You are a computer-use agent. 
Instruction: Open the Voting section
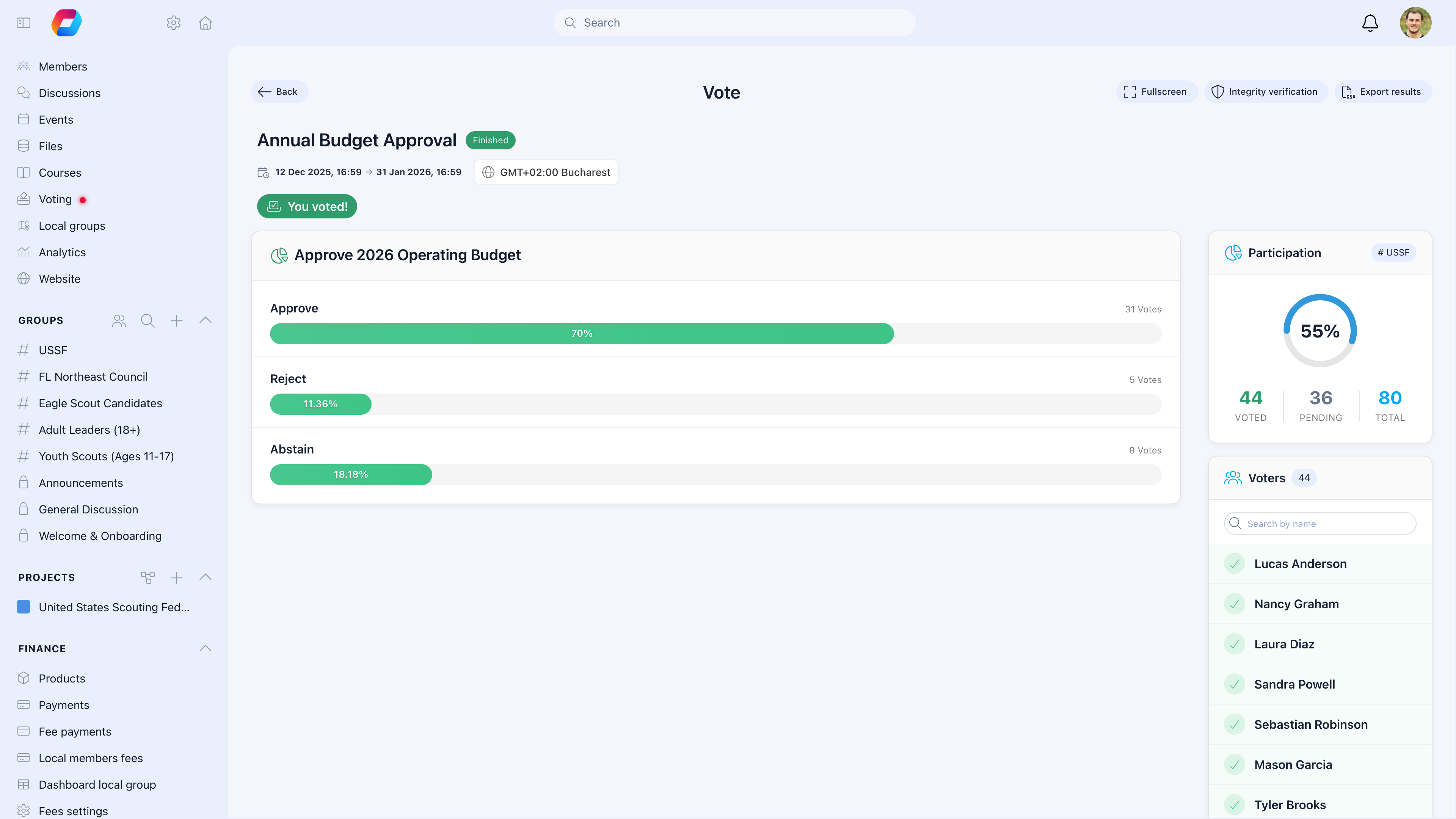coord(55,199)
